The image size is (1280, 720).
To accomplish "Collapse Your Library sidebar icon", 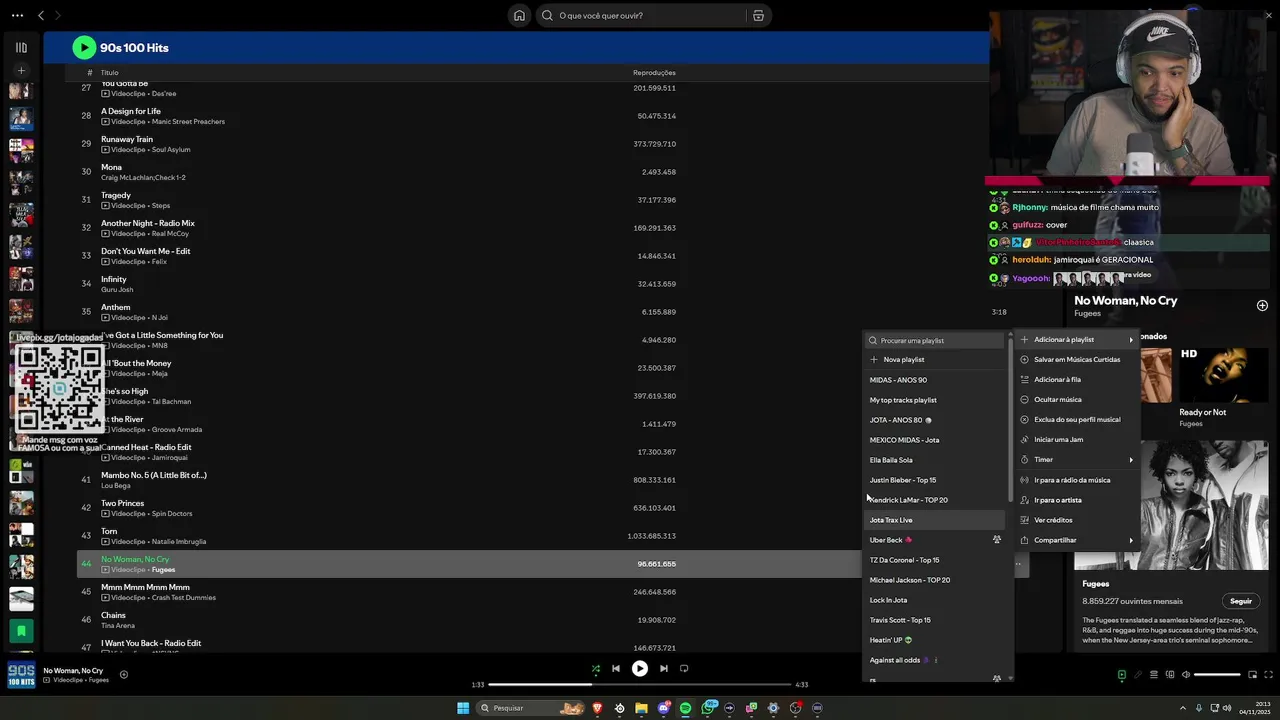I will point(21,47).
